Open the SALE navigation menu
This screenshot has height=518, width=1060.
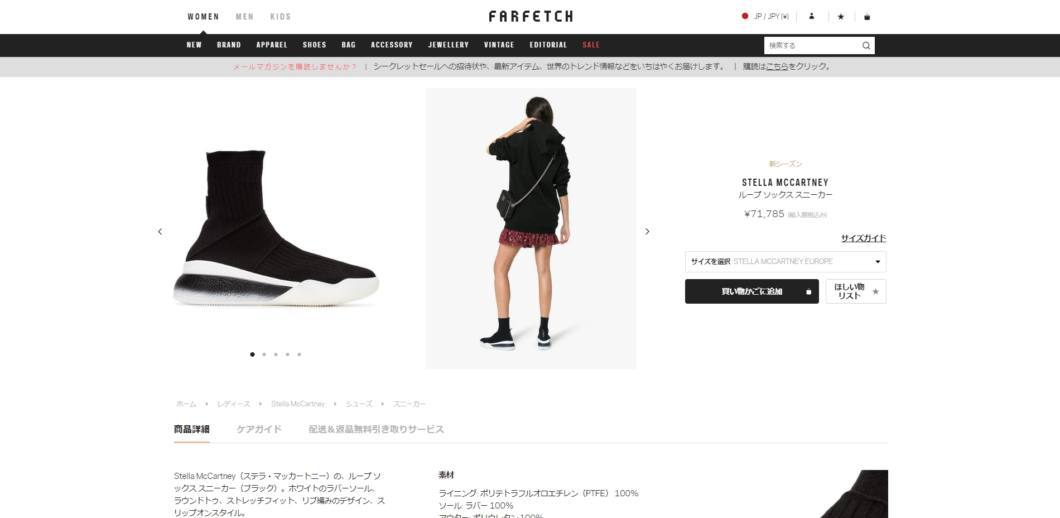coord(591,45)
